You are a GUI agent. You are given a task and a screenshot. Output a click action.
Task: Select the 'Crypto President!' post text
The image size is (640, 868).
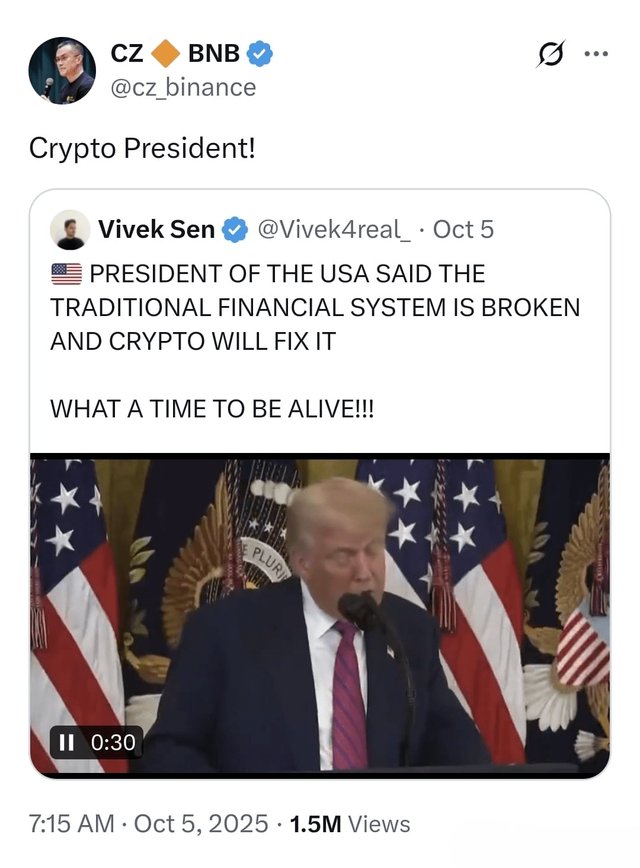[x=142, y=148]
